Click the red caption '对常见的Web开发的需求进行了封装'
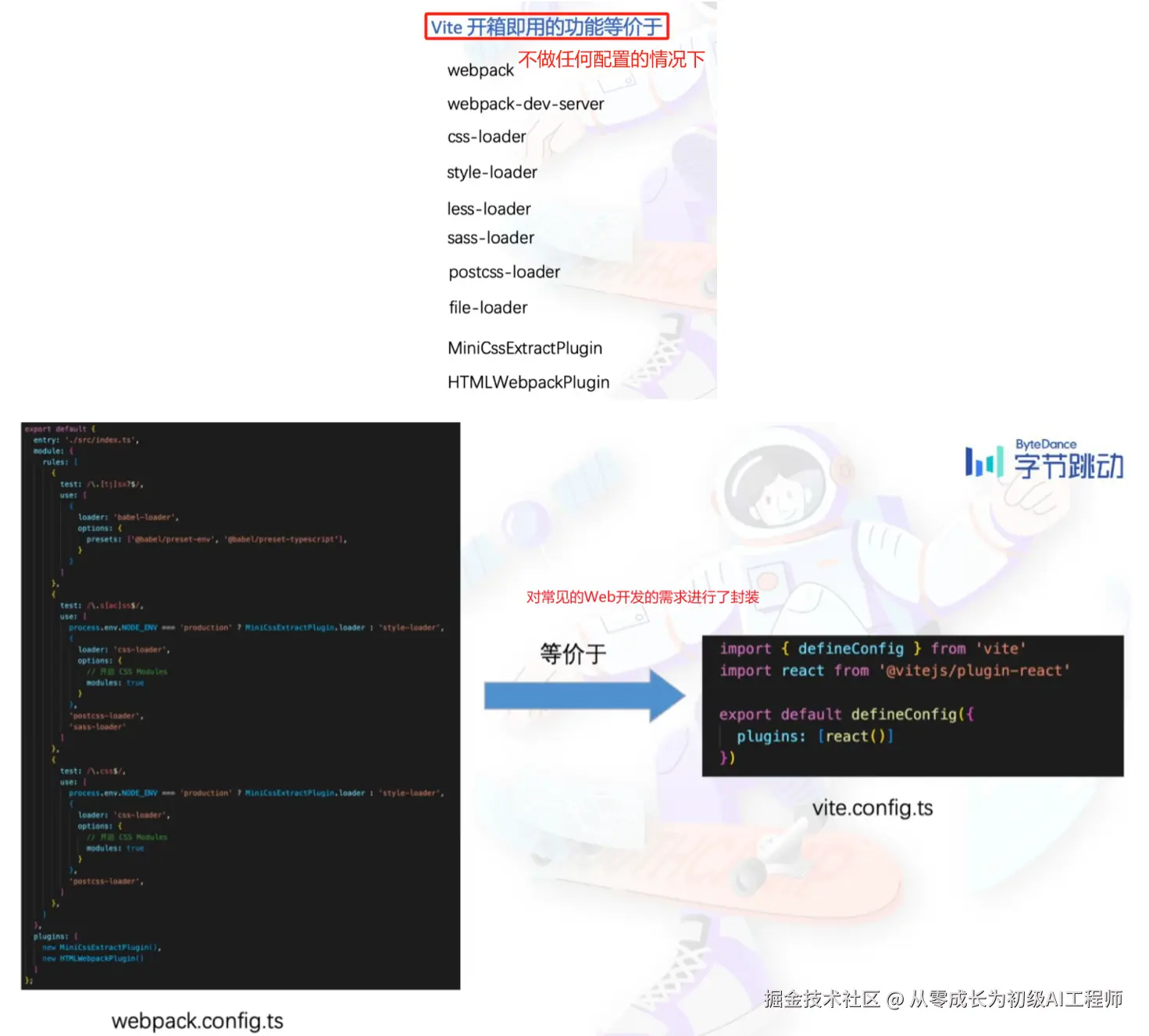The image size is (1149, 1036). [643, 598]
